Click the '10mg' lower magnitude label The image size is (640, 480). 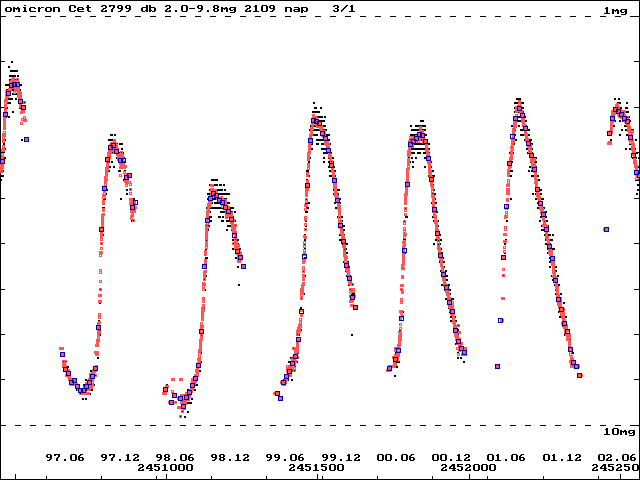click(x=619, y=432)
